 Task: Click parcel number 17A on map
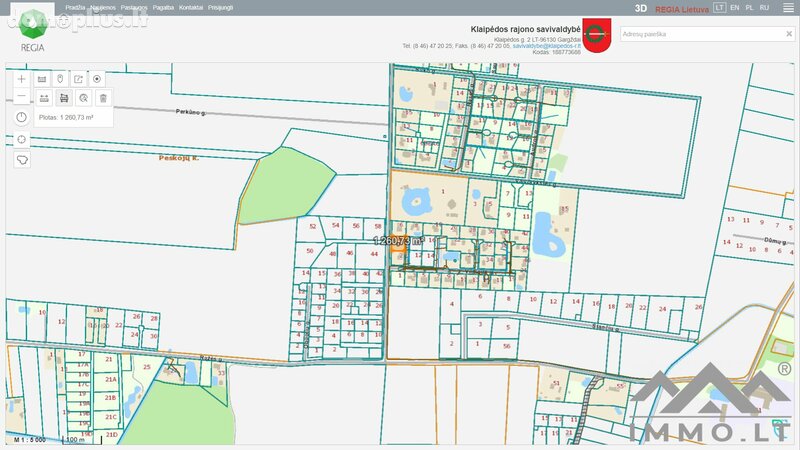(83, 365)
